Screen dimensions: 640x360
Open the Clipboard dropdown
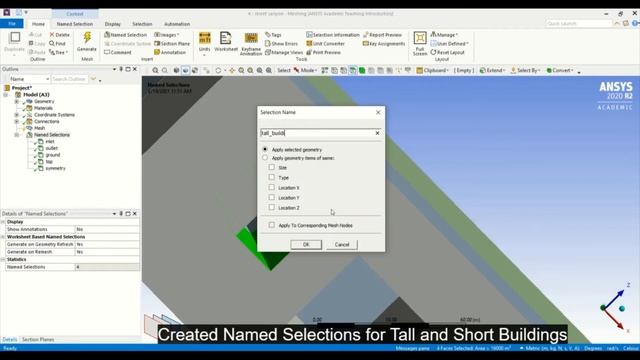(433, 70)
